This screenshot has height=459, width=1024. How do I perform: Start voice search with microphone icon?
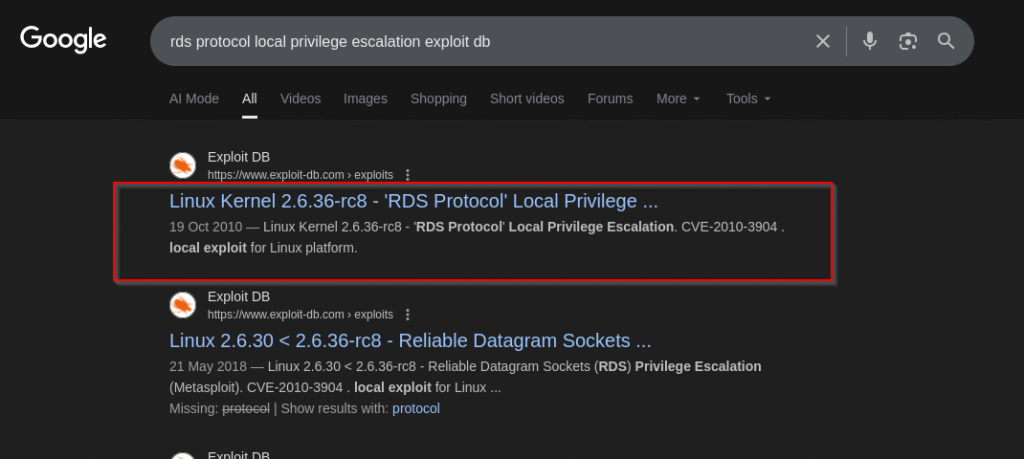870,41
